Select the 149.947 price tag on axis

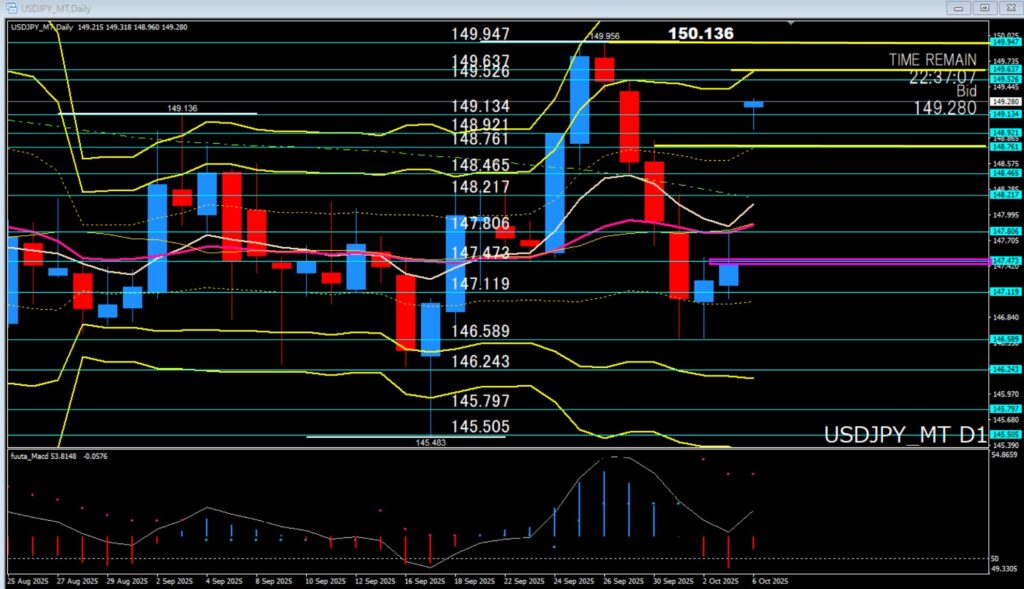1004,42
